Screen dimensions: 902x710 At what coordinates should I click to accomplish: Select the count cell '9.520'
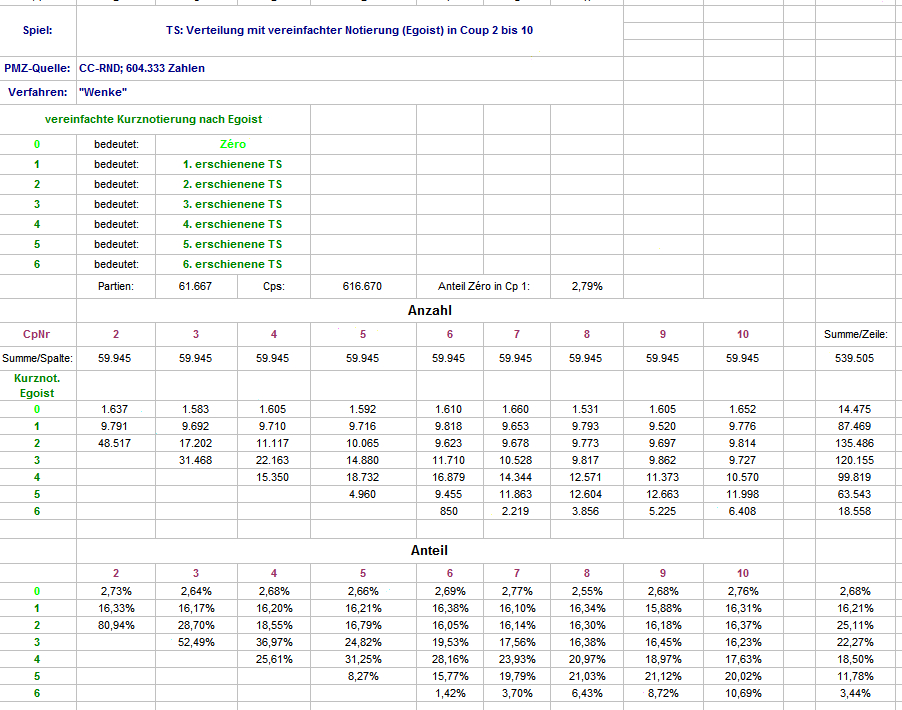pos(662,426)
